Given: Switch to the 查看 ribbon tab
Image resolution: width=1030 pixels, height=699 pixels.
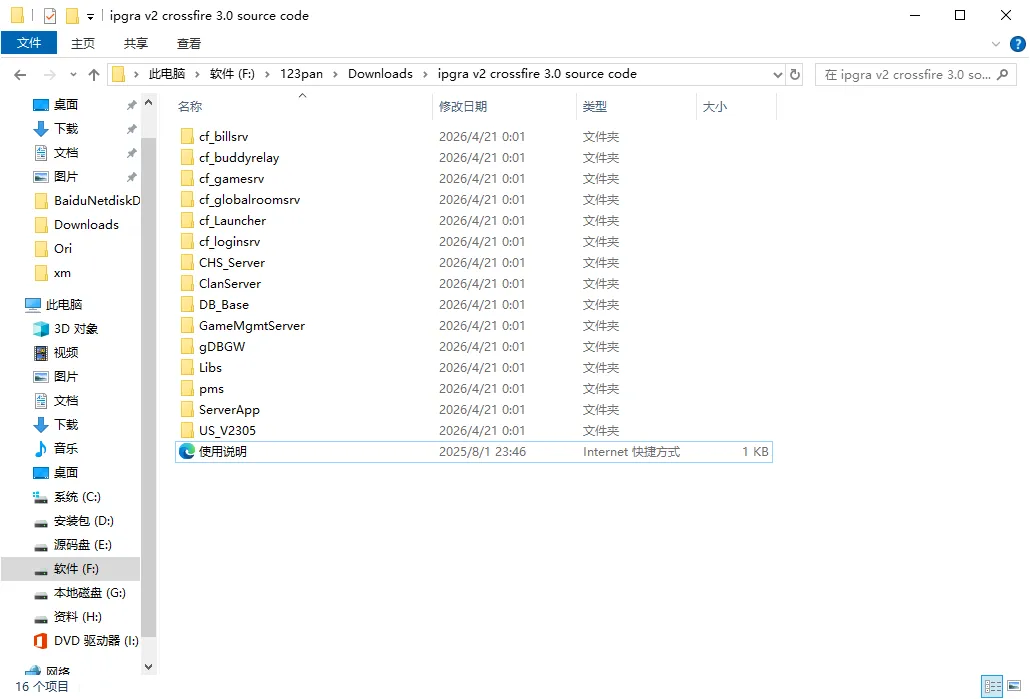Looking at the screenshot, I should (189, 43).
